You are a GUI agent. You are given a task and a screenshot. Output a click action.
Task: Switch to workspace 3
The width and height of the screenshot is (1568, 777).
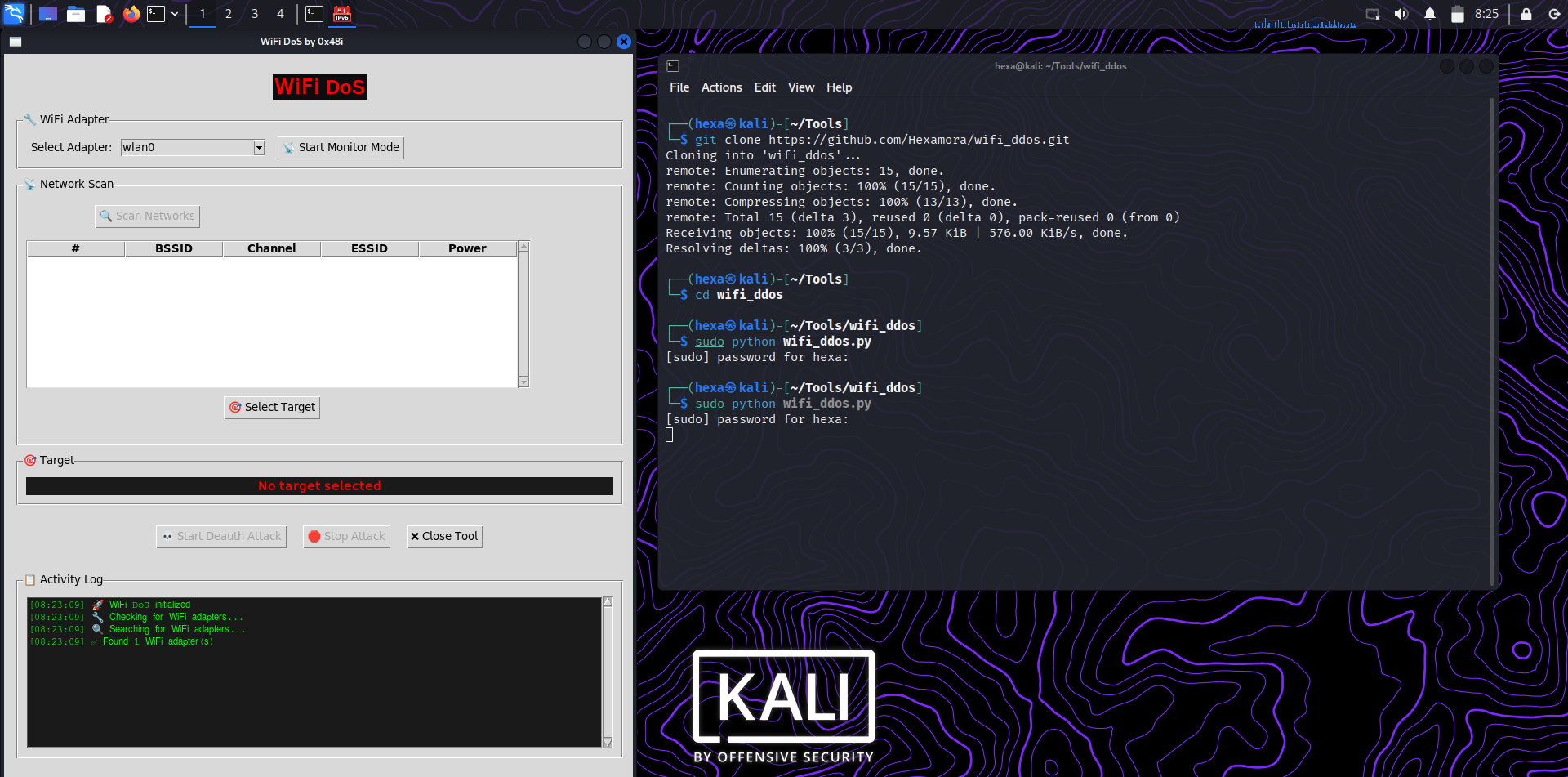click(x=255, y=14)
